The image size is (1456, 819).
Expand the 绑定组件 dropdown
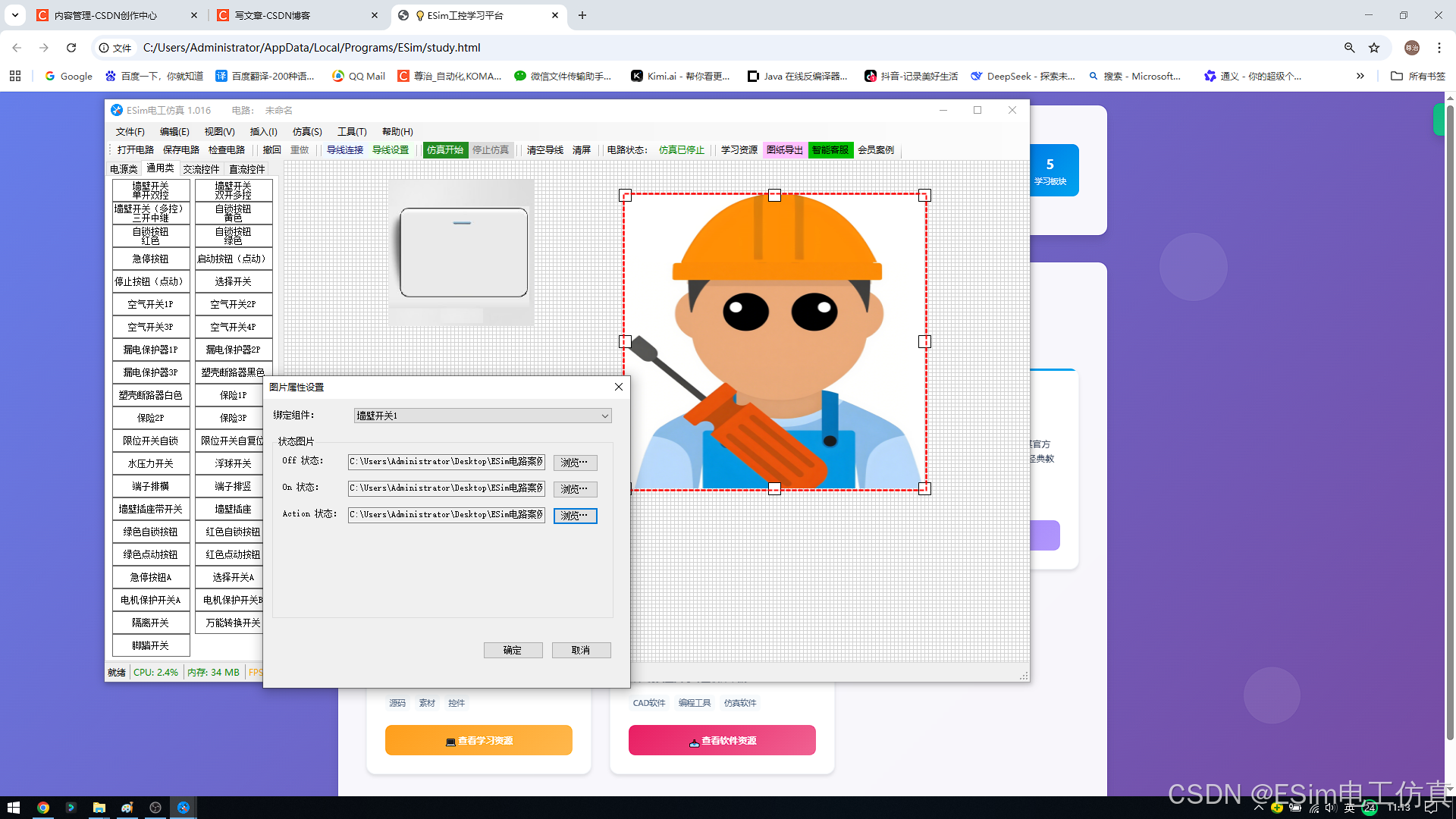point(604,416)
